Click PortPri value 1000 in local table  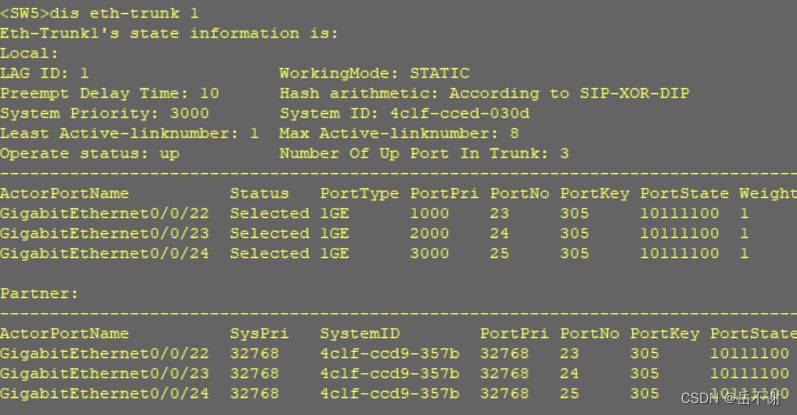430,214
